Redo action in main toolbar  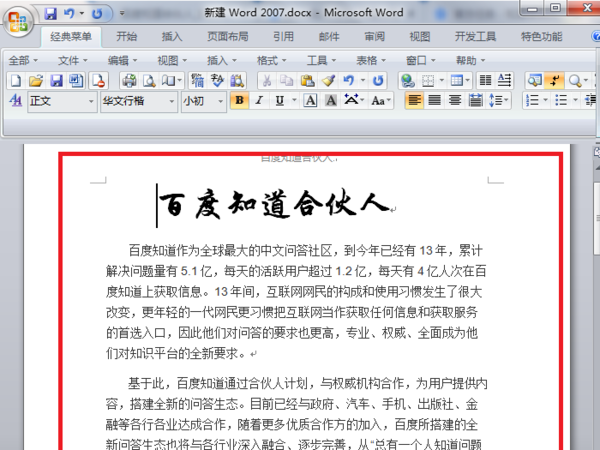(378, 81)
